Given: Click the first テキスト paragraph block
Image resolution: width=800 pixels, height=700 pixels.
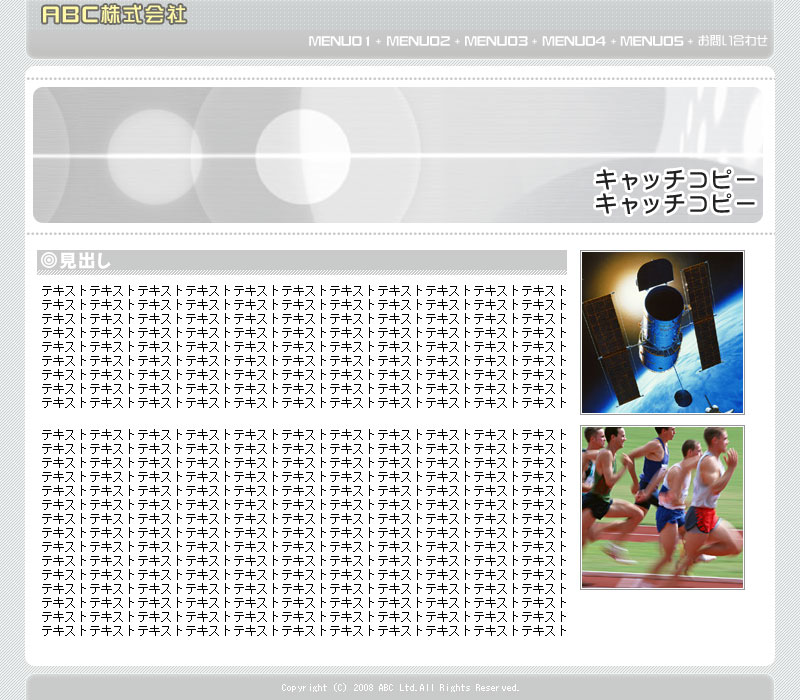Looking at the screenshot, I should 304,347.
